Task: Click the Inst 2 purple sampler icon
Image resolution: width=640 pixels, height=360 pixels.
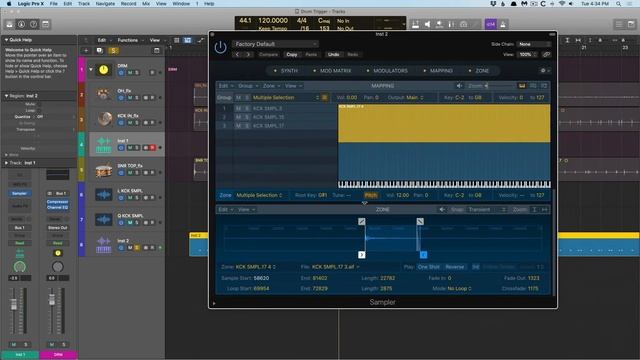Action: click(104, 244)
